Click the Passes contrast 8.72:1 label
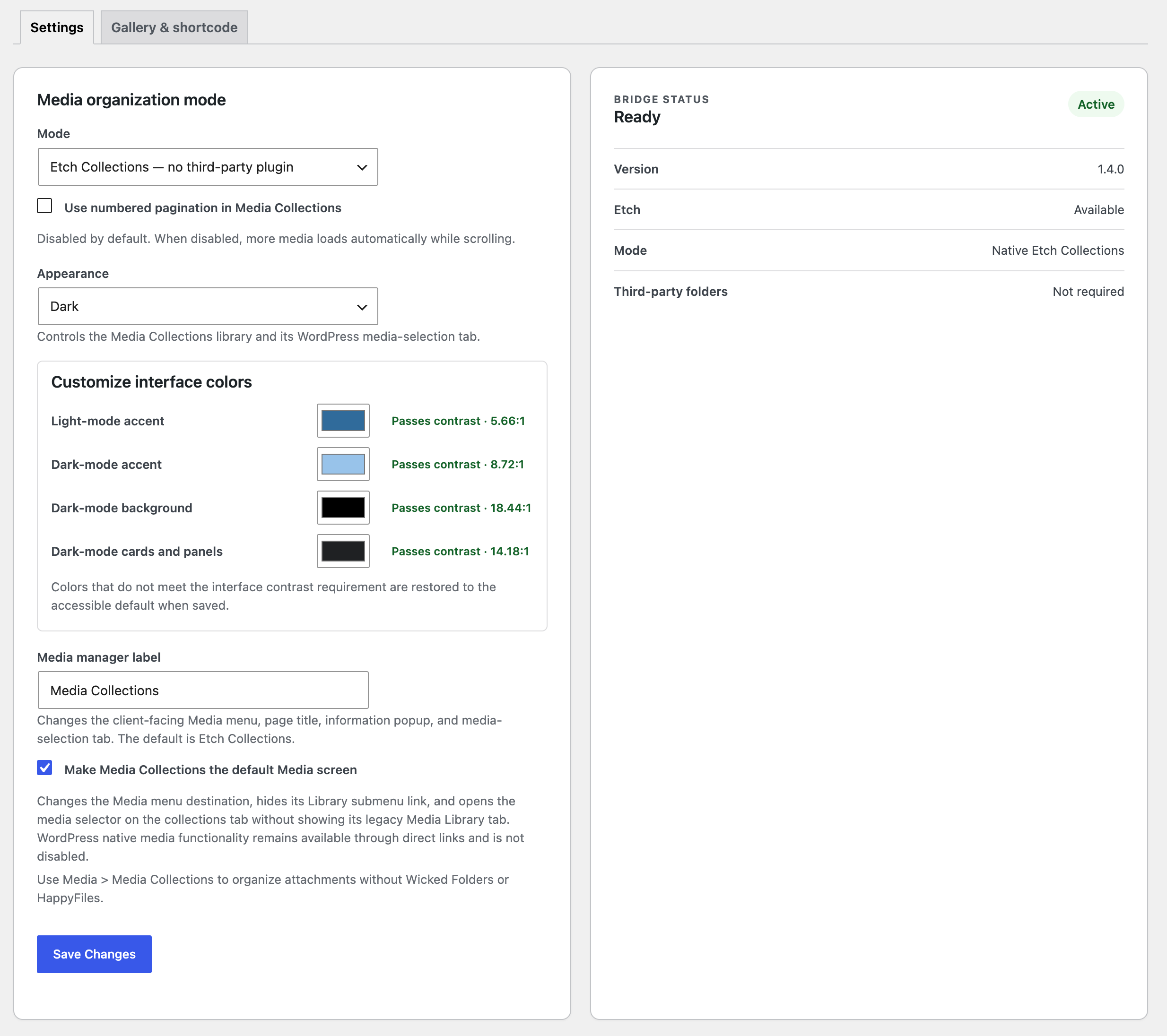1167x1036 pixels. point(457,464)
